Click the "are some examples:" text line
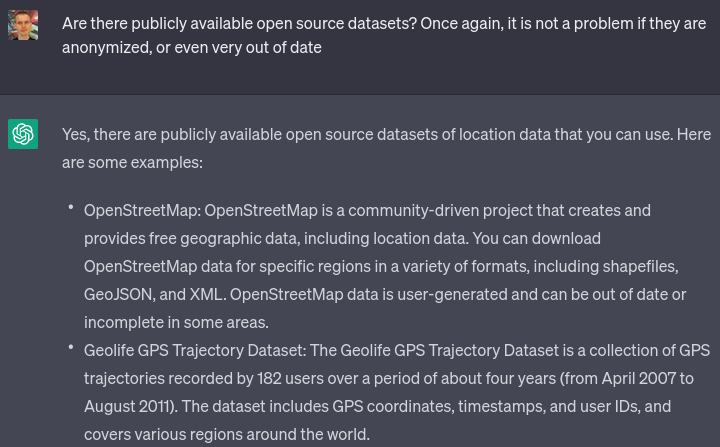Image resolution: width=720 pixels, height=447 pixels. (x=132, y=162)
